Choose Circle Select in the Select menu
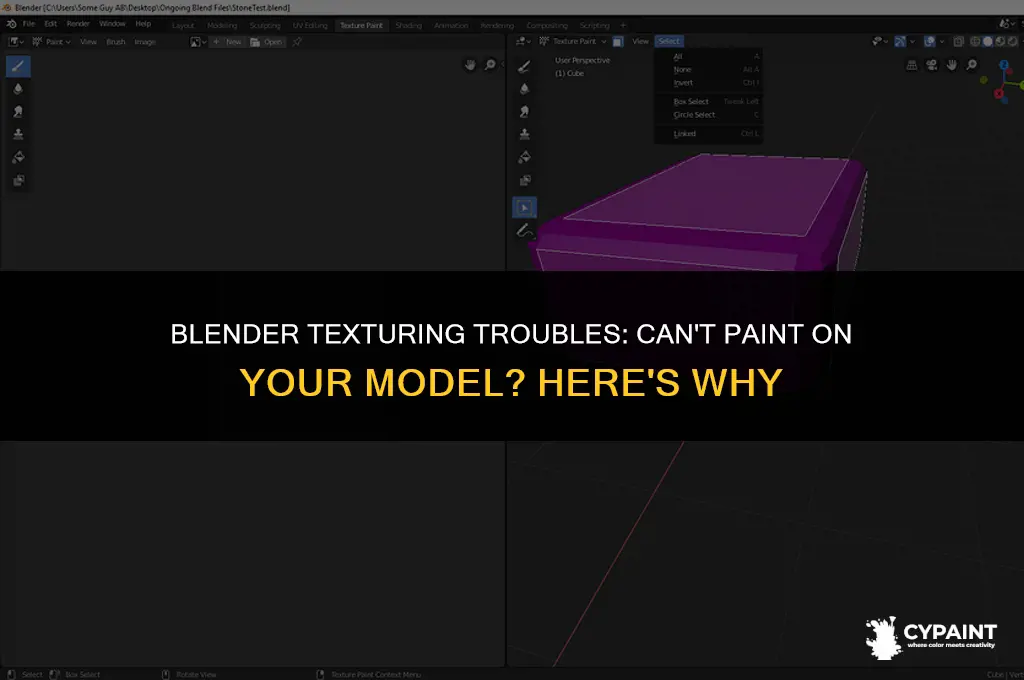The image size is (1024, 680). [x=709, y=115]
